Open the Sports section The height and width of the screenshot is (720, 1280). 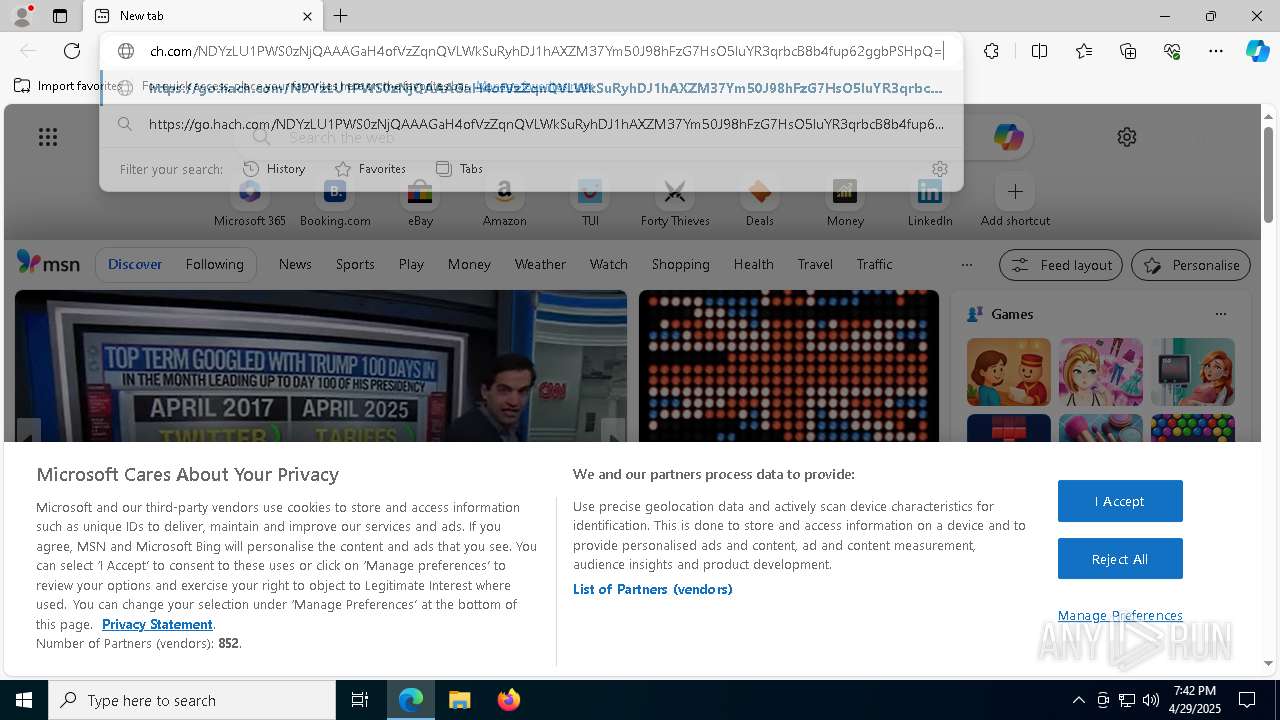coord(355,264)
